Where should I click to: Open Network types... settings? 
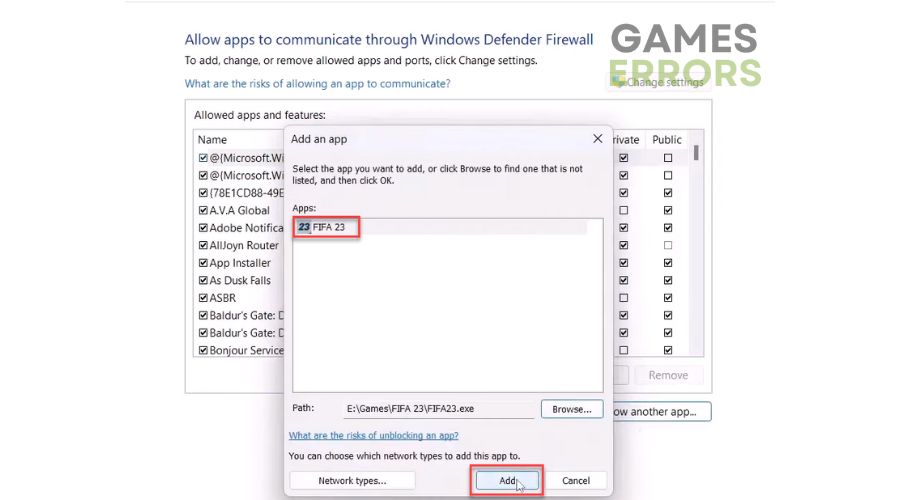tap(352, 480)
